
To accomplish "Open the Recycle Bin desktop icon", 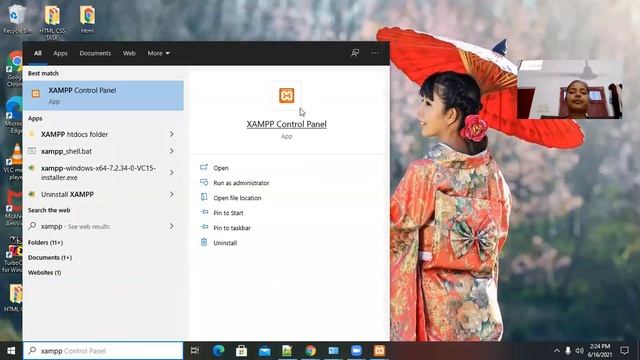I will click(x=16, y=19).
